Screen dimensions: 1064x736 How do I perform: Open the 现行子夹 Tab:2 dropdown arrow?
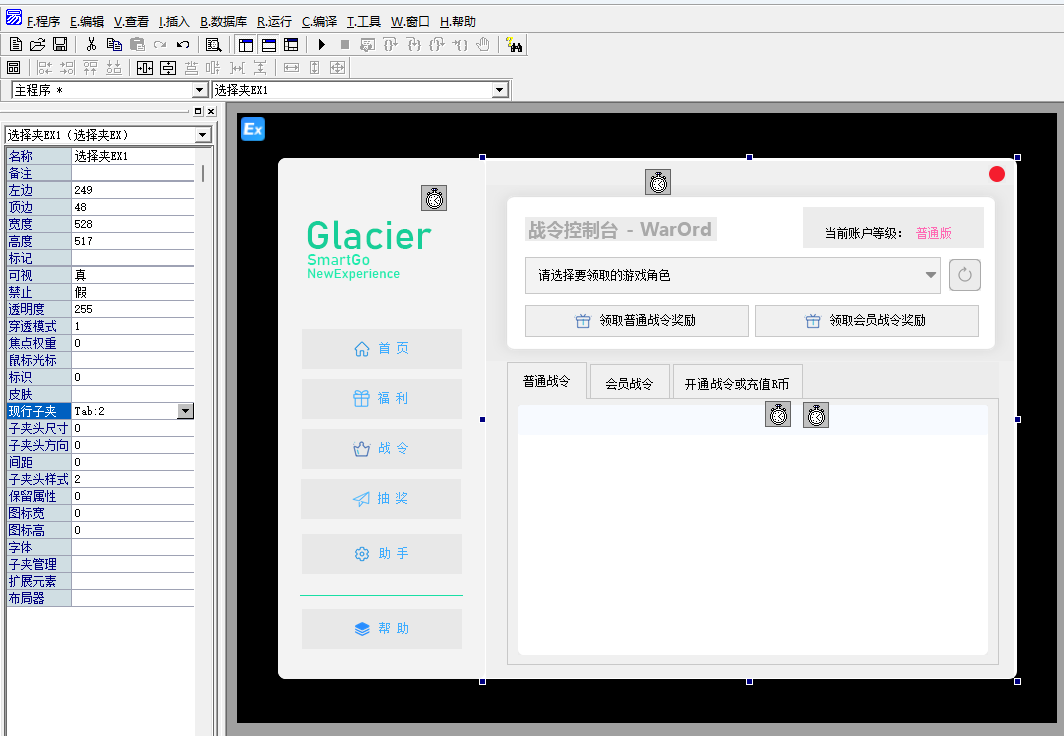click(185, 410)
